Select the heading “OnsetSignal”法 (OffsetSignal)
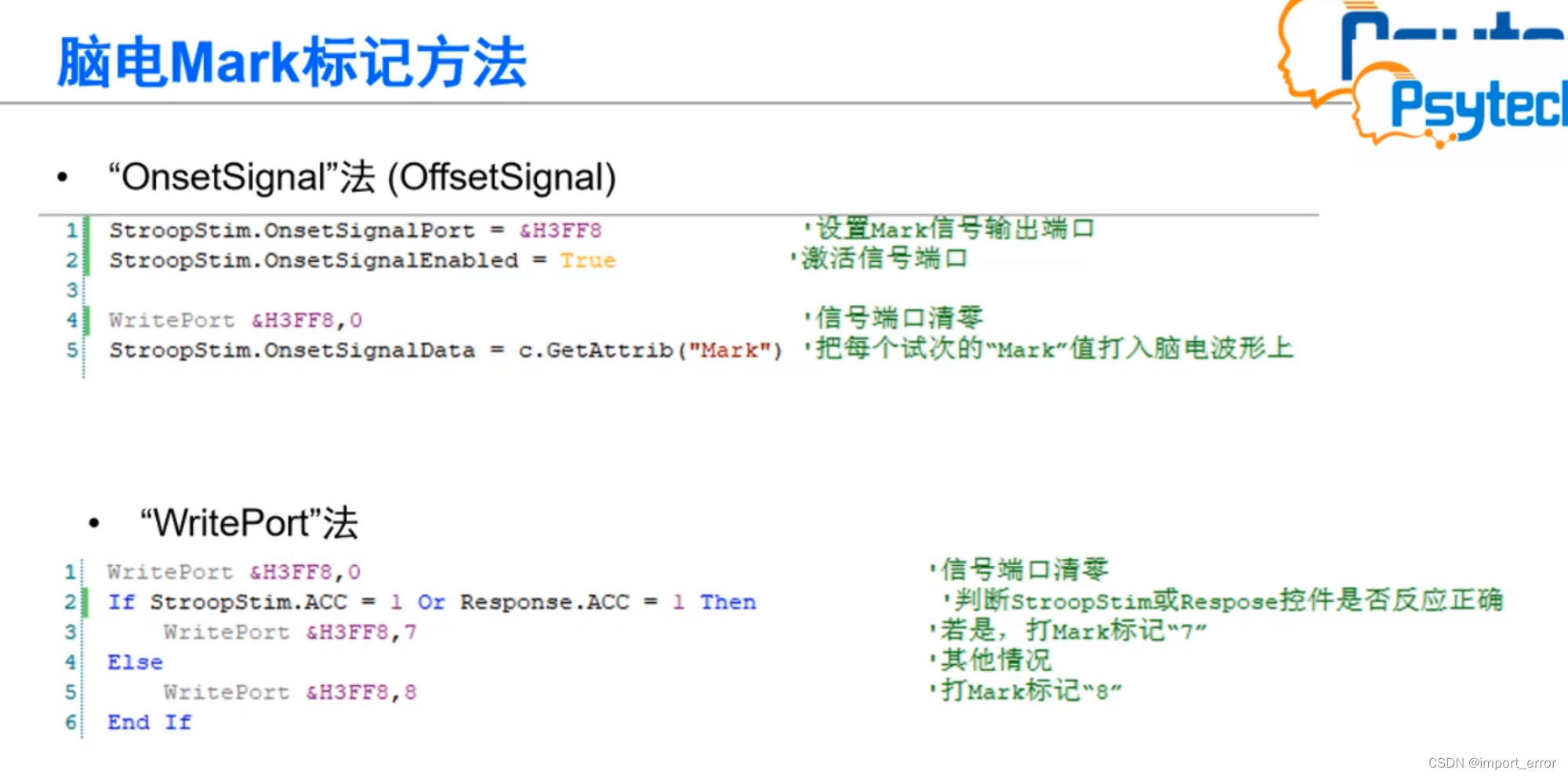 pos(362,177)
